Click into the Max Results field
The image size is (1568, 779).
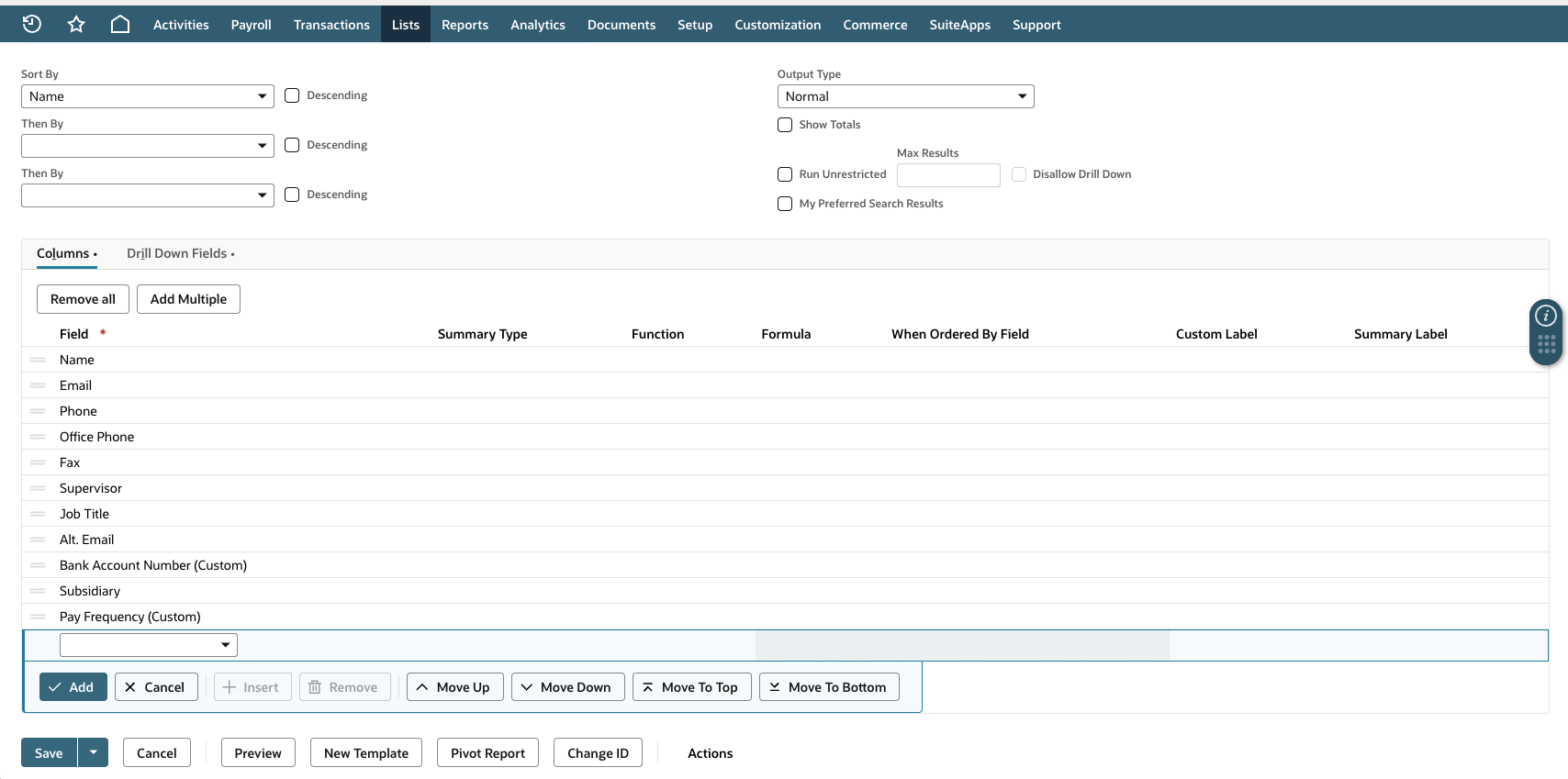948,174
